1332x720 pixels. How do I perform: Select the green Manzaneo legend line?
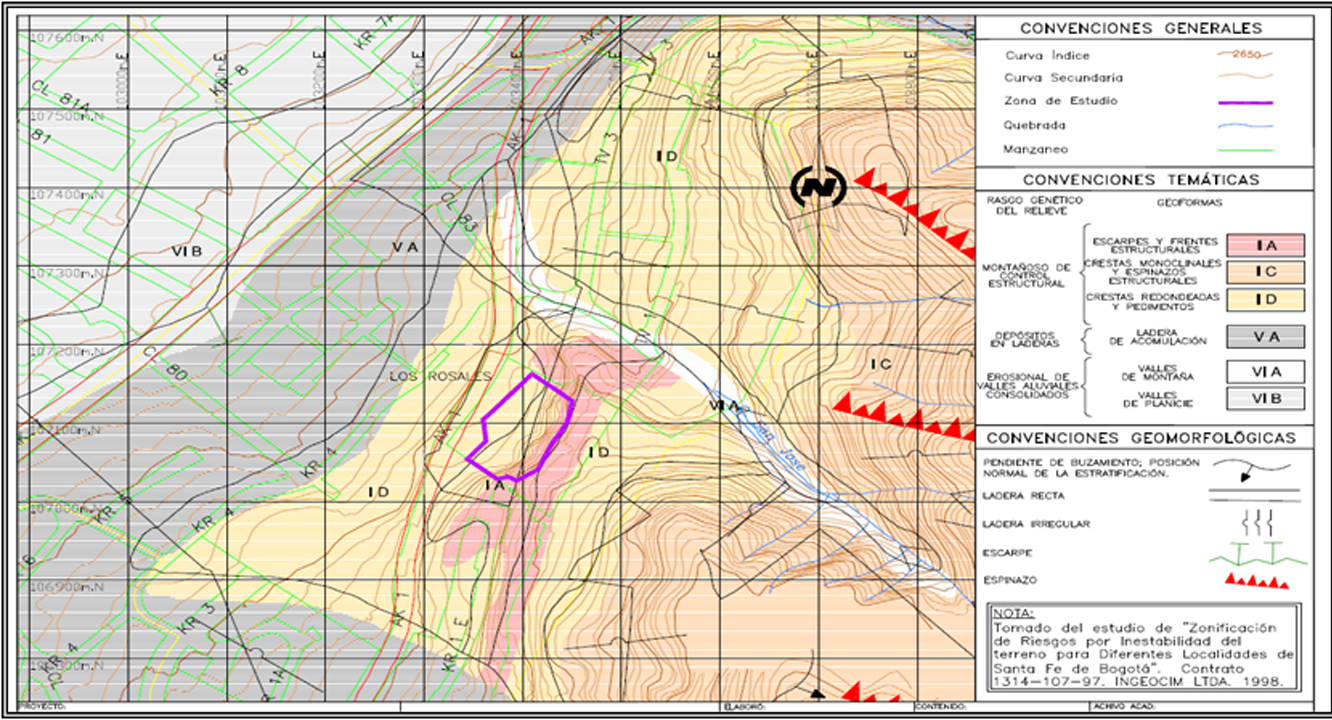pyautogui.click(x=1238, y=150)
